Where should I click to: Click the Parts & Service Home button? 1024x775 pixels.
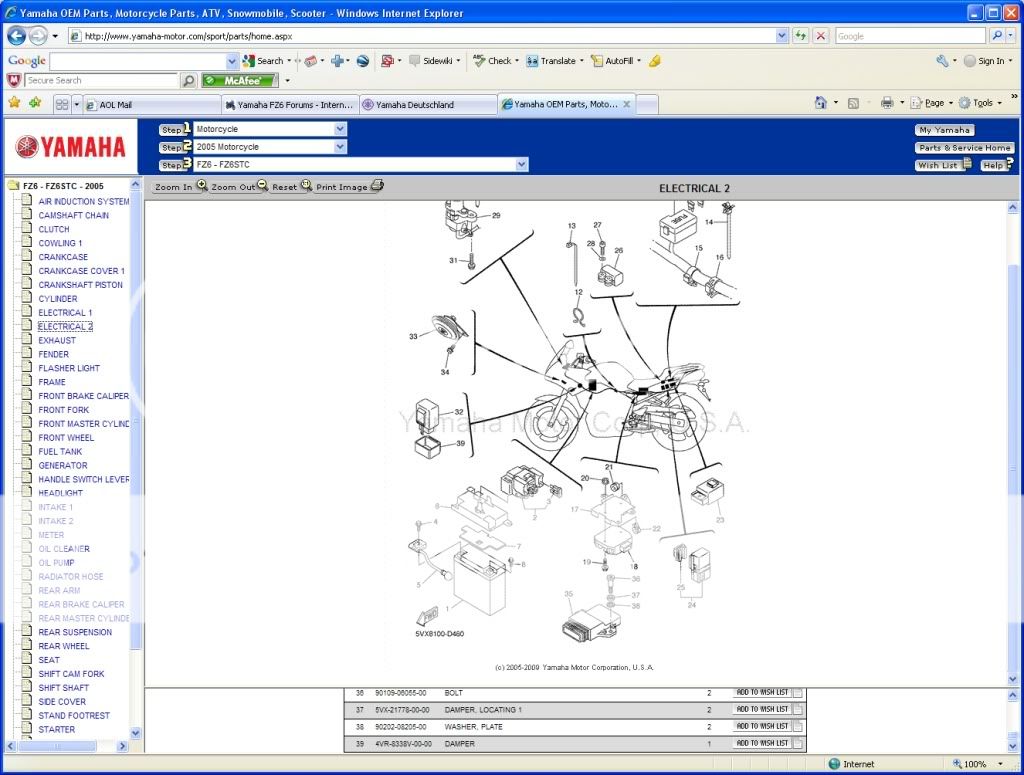click(963, 147)
